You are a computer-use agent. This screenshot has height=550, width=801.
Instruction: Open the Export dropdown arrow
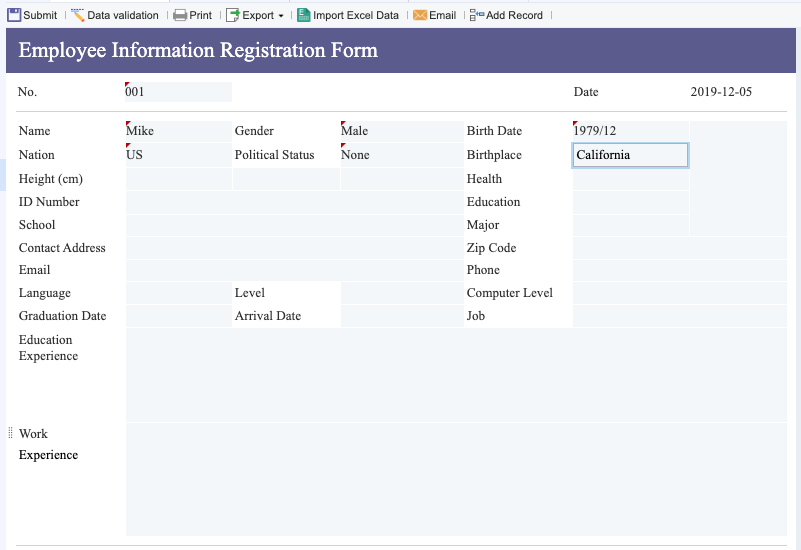click(x=281, y=16)
